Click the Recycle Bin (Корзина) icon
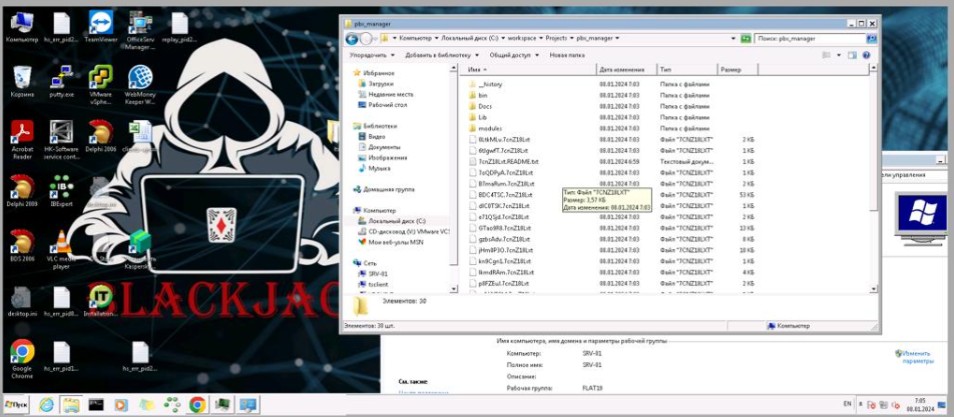This screenshot has height=417, width=954. click(x=21, y=78)
